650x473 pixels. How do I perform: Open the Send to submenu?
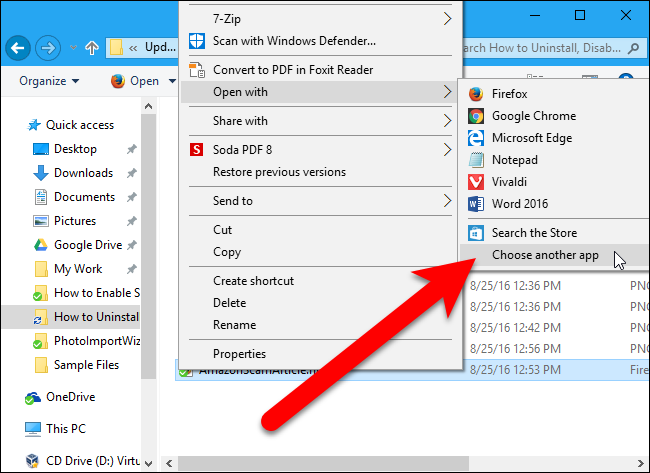coord(320,201)
